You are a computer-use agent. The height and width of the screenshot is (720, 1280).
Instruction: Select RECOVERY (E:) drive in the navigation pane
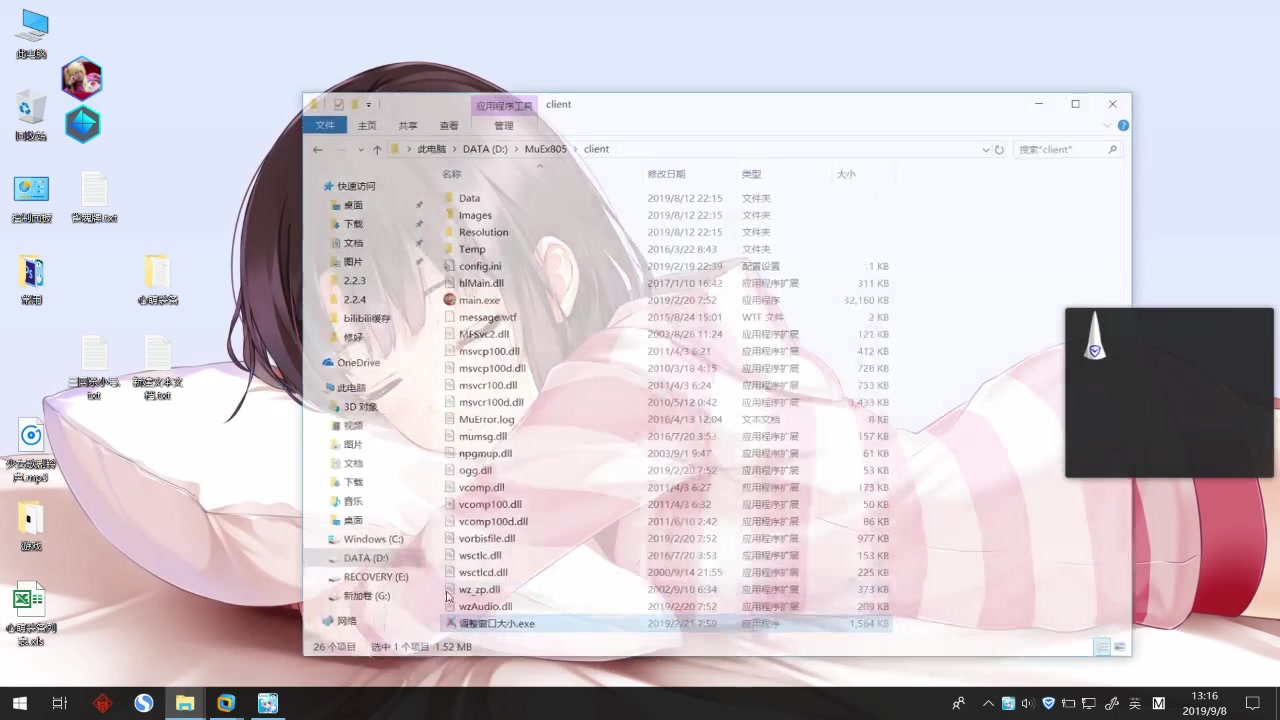376,577
